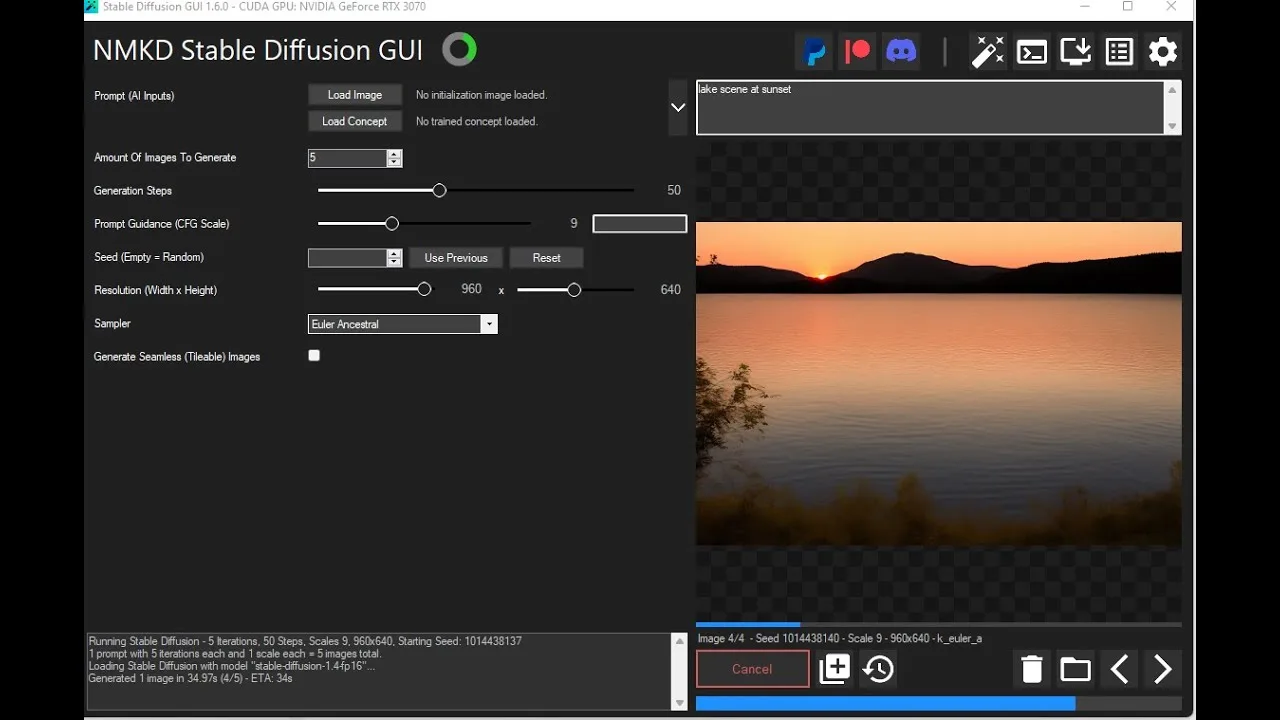1280x720 pixels.
Task: Expand the prompt options chevron
Action: pos(678,107)
